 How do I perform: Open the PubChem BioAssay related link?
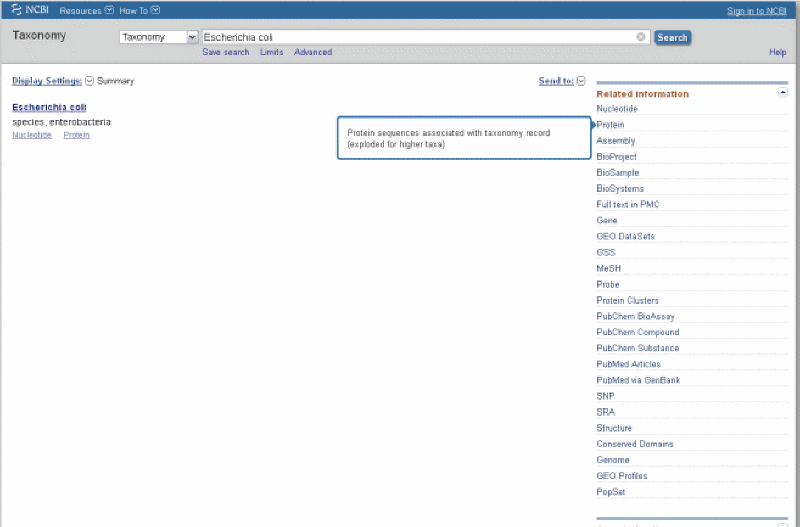[x=636, y=316]
